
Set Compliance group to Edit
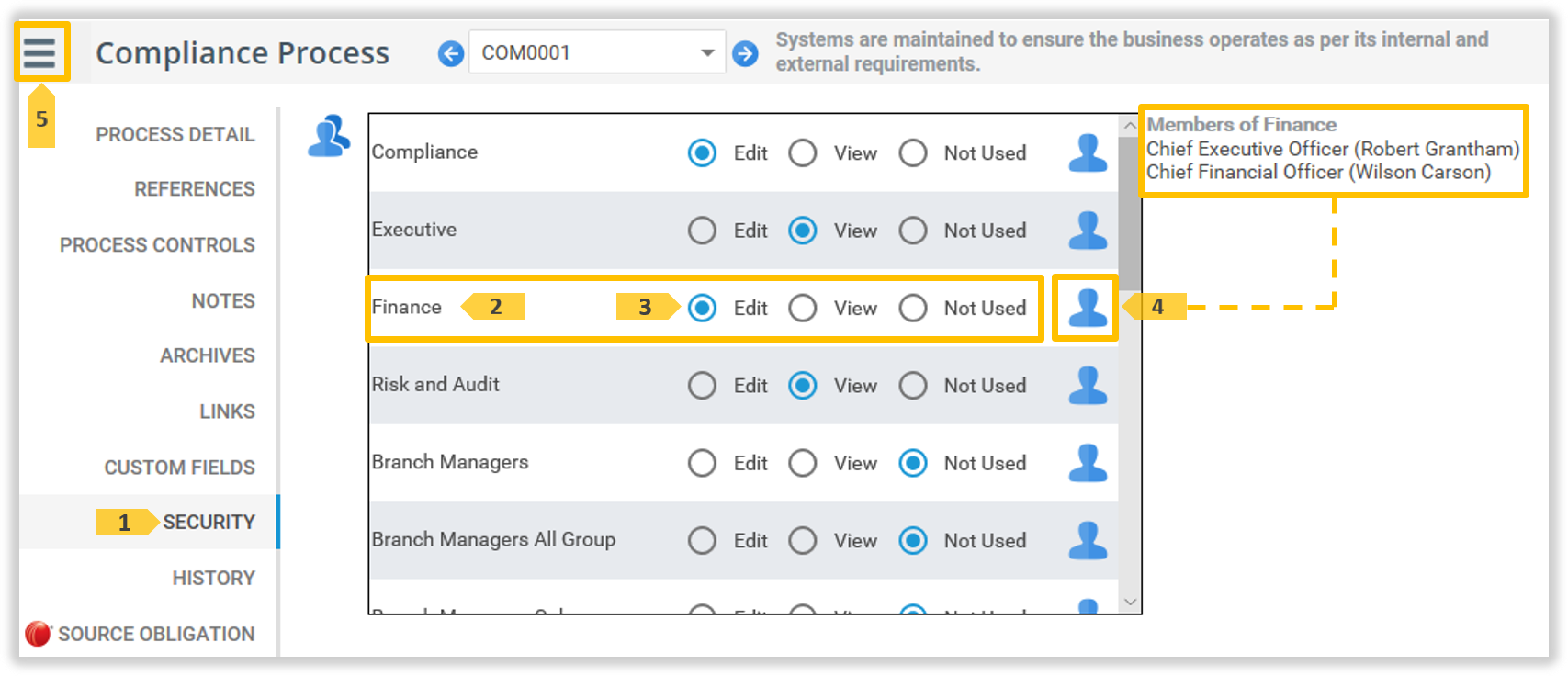pos(702,152)
